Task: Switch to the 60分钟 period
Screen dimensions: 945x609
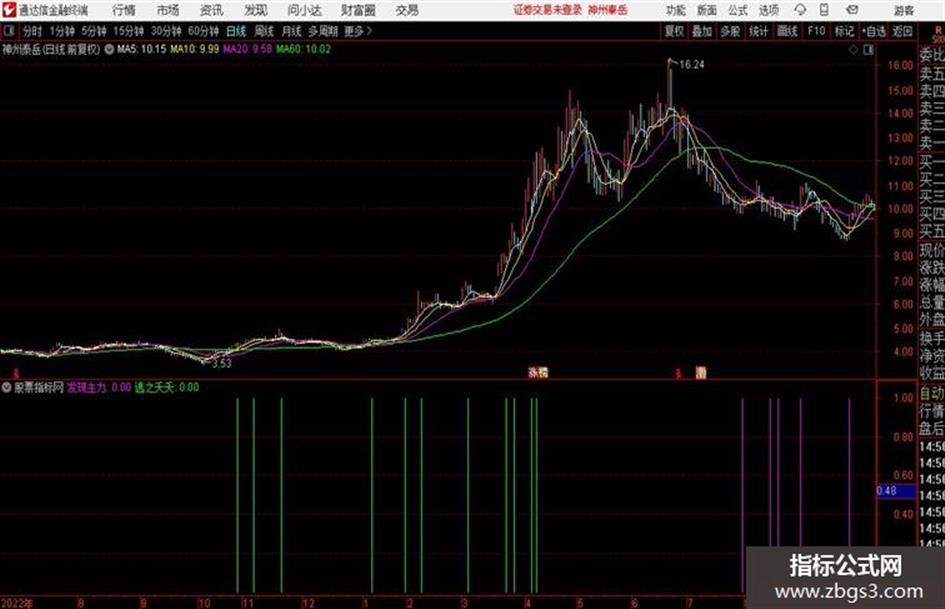Action: tap(203, 31)
